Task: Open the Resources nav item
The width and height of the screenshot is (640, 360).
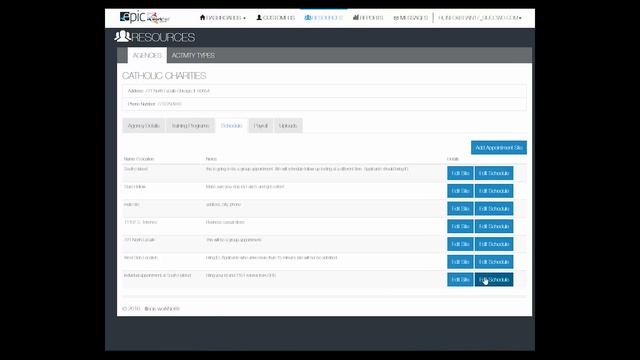Action: [324, 18]
